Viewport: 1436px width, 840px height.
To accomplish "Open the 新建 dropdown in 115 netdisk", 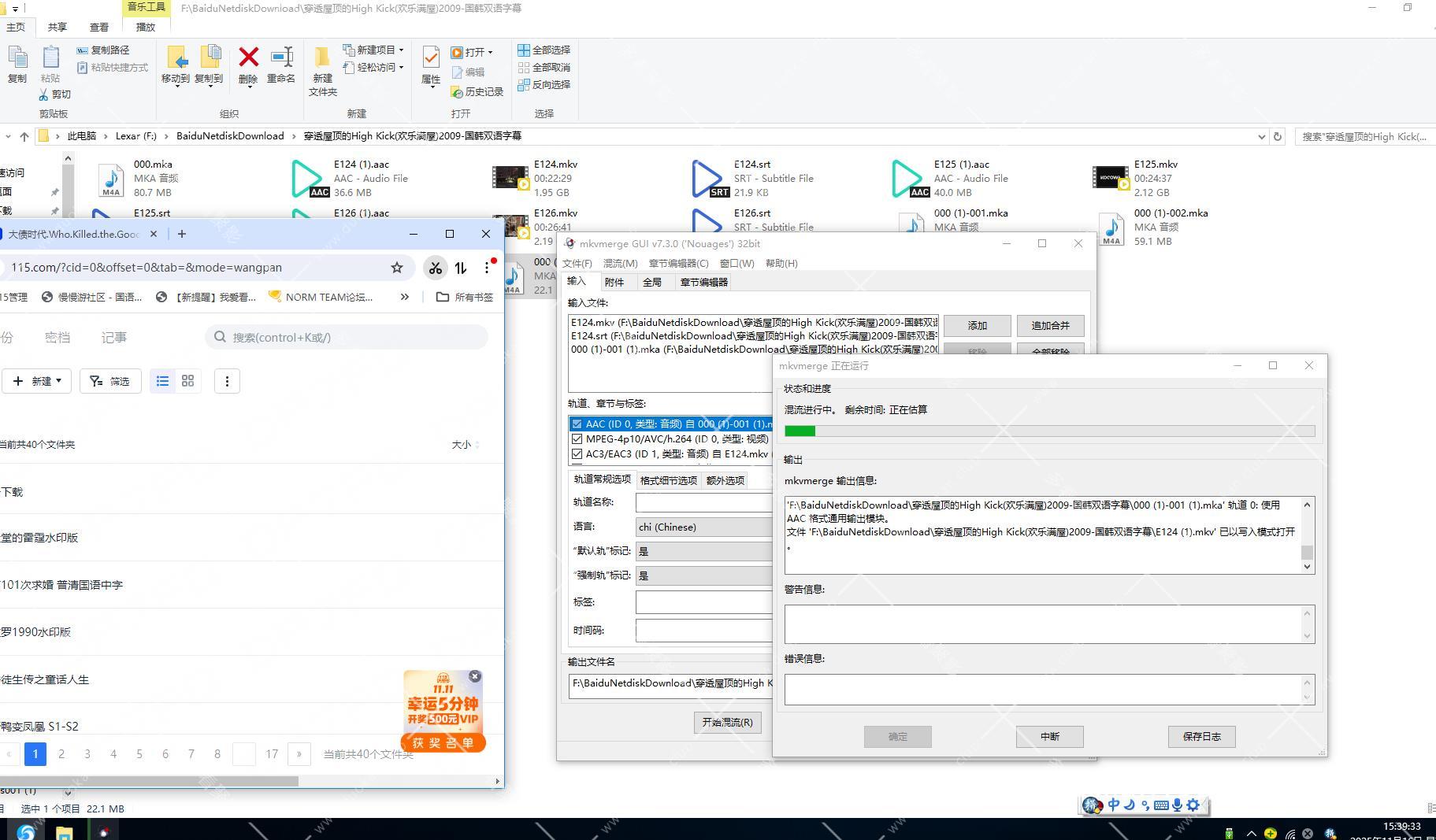I will tap(37, 381).
